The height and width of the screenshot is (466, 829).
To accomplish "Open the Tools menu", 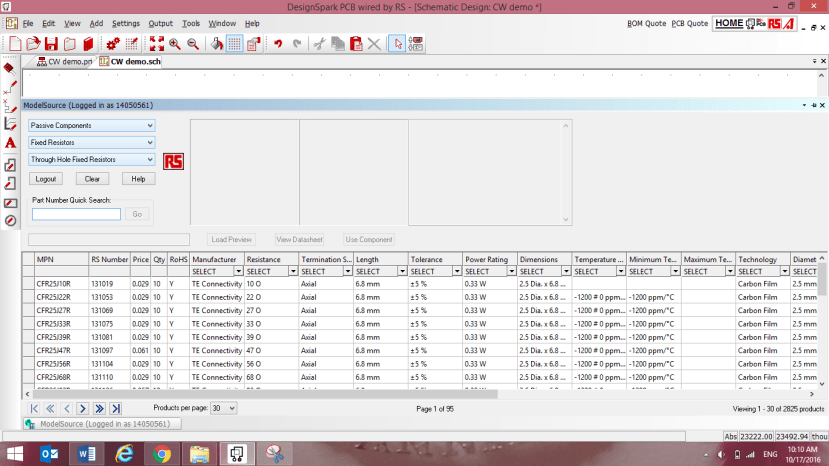I will click(x=191, y=23).
